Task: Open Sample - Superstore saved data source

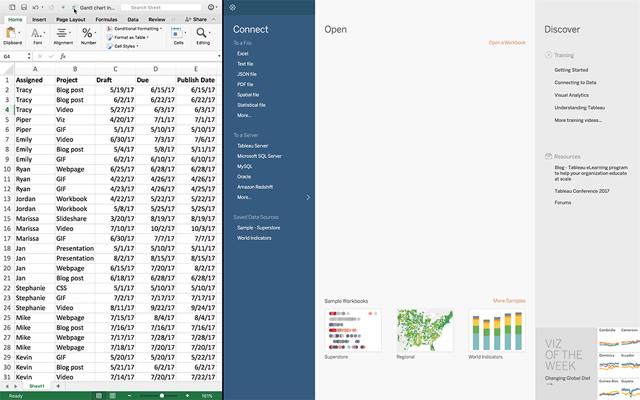Action: 259,228
